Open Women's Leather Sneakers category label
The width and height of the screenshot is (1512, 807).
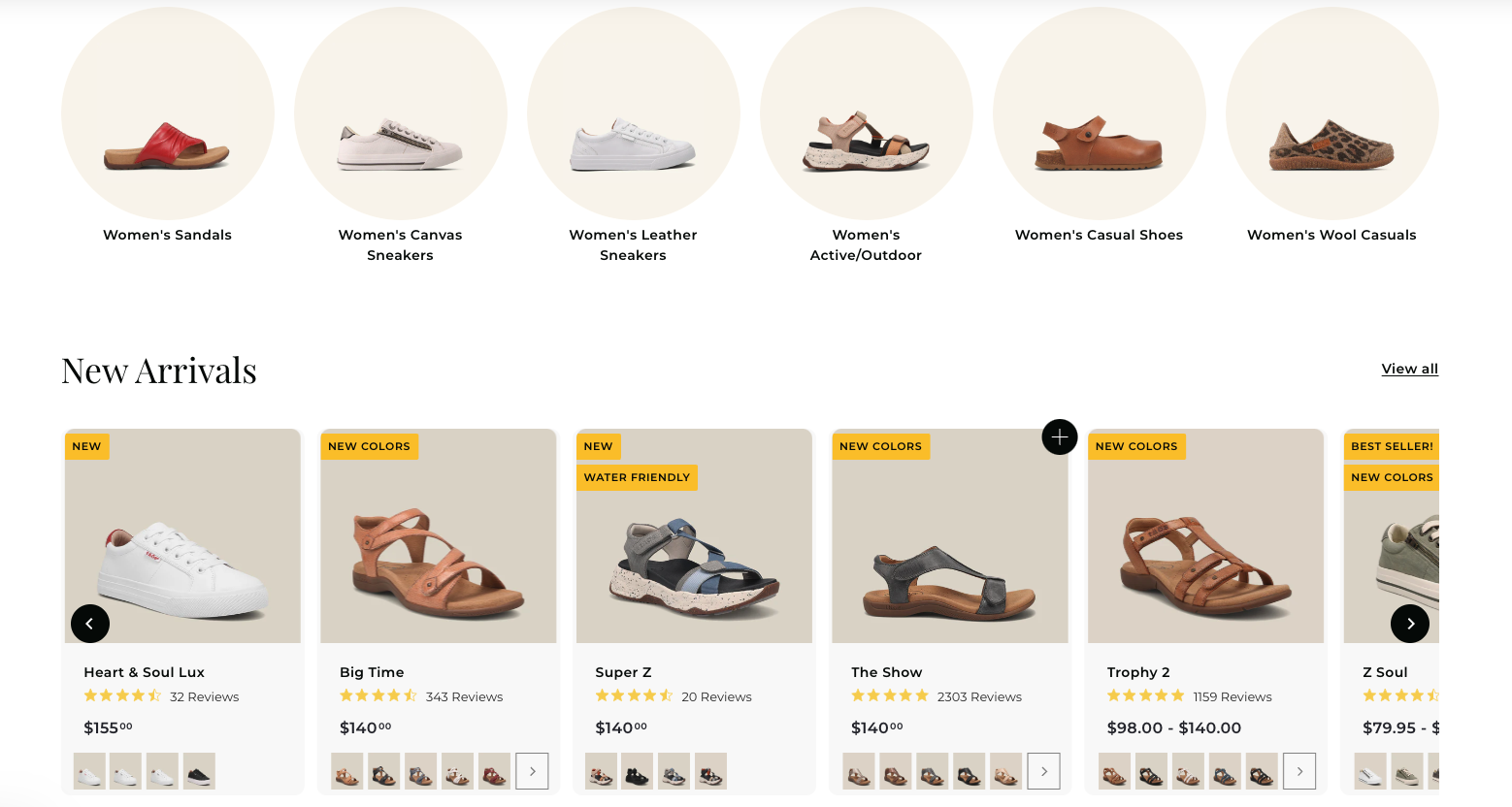point(633,245)
